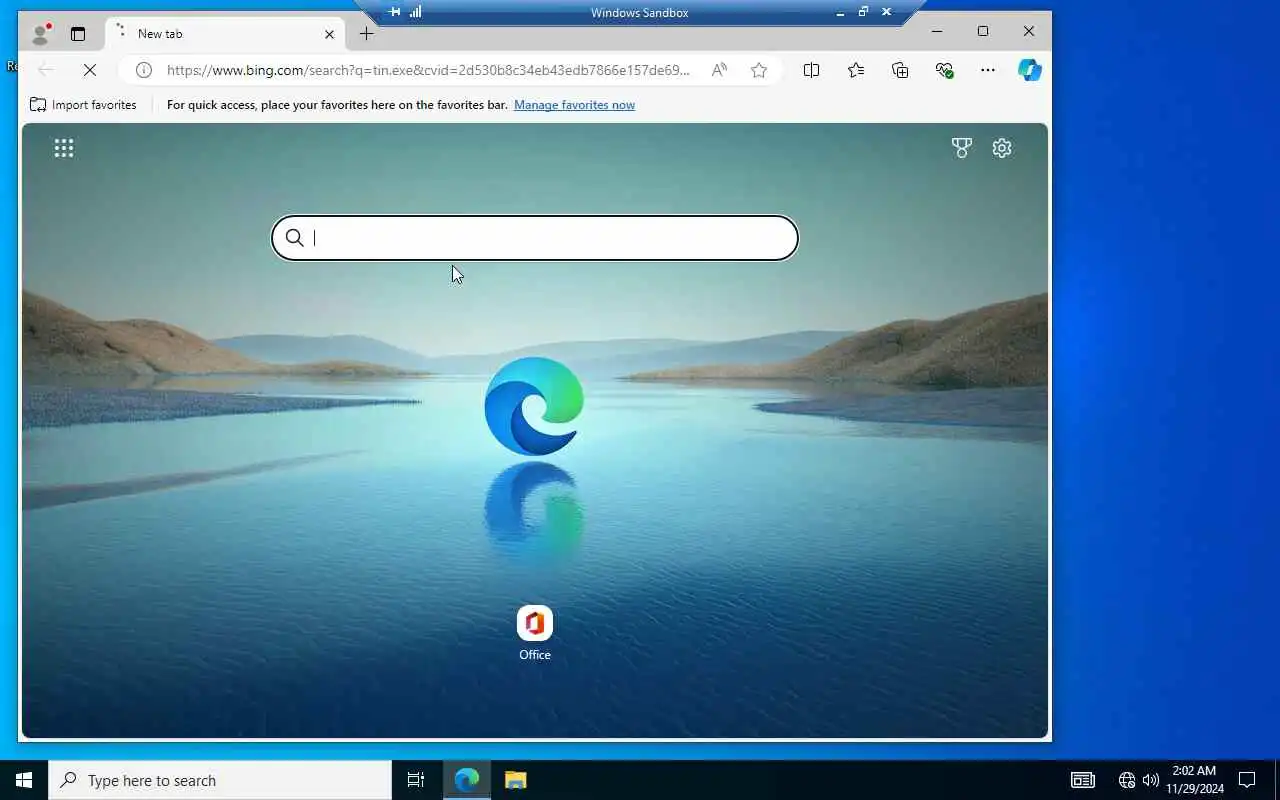1280x800 pixels.
Task: Open the touch keyboard tray icon
Action: pos(1083,780)
